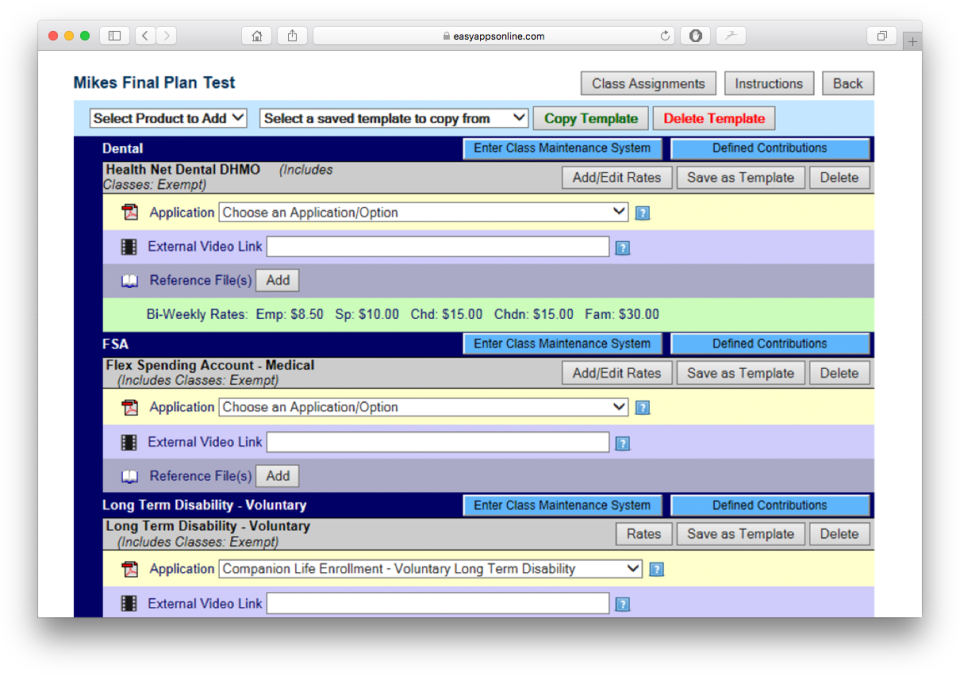Open the book icon for Dental Reference Files

pos(129,280)
